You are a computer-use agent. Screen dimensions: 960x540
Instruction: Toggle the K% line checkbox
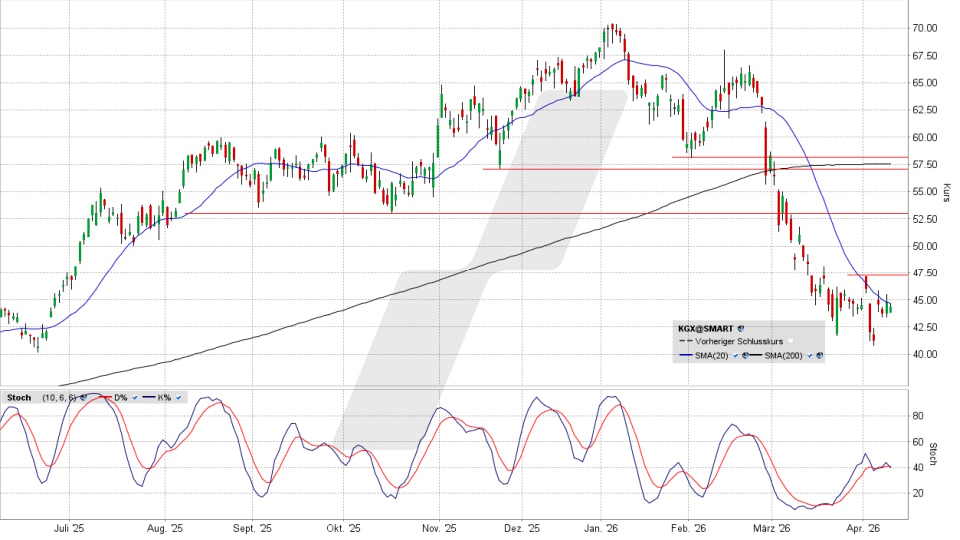coord(178,398)
